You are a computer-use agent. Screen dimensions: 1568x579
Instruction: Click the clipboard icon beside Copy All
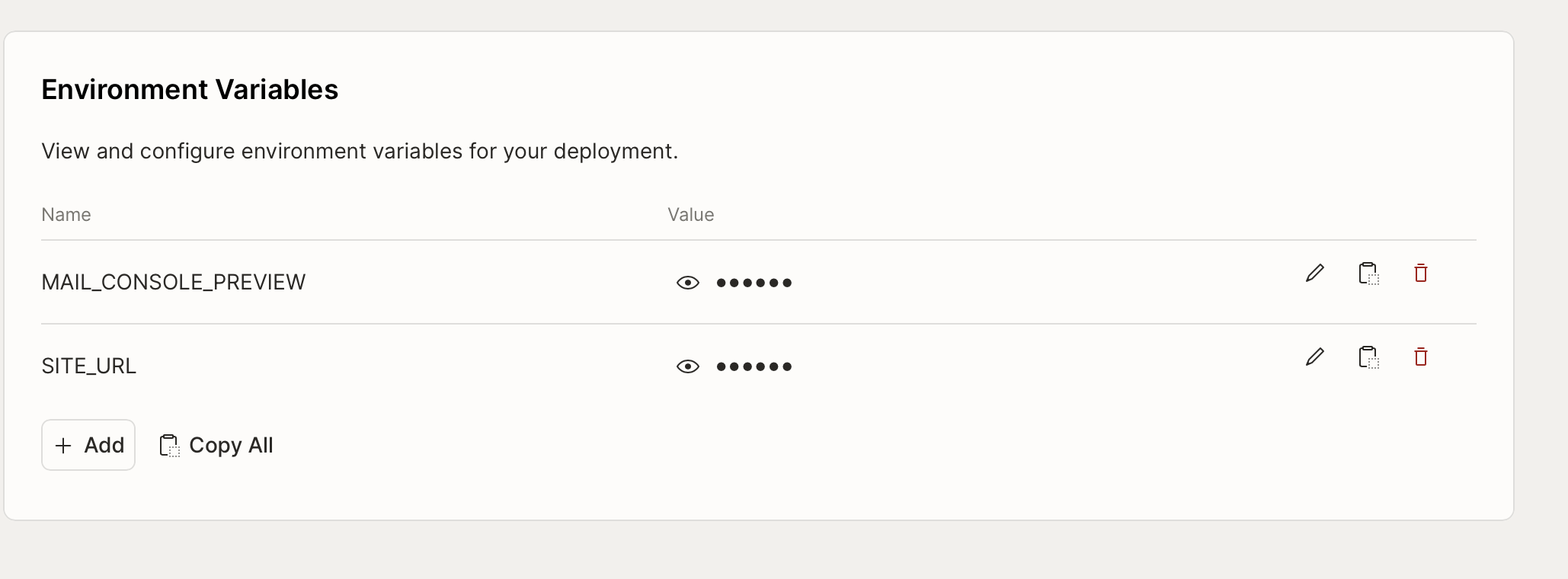pos(168,446)
